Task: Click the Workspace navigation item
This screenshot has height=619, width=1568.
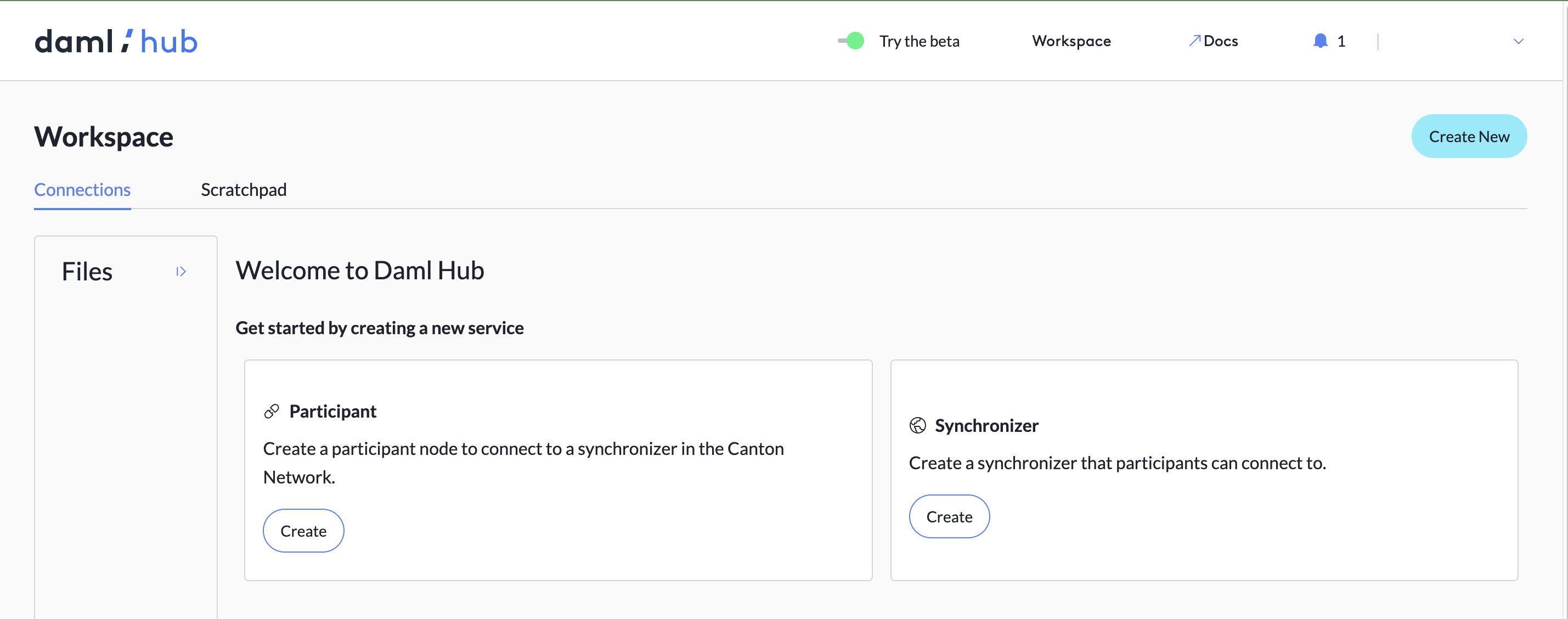Action: tap(1071, 41)
